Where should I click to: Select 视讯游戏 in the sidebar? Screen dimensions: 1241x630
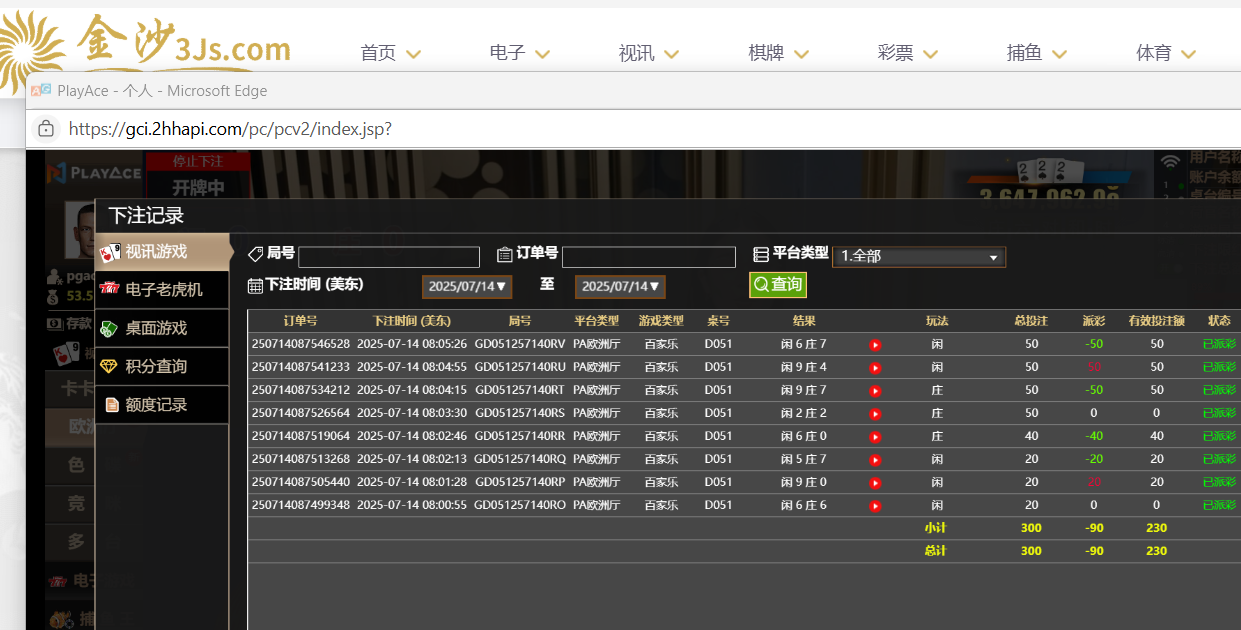click(155, 251)
